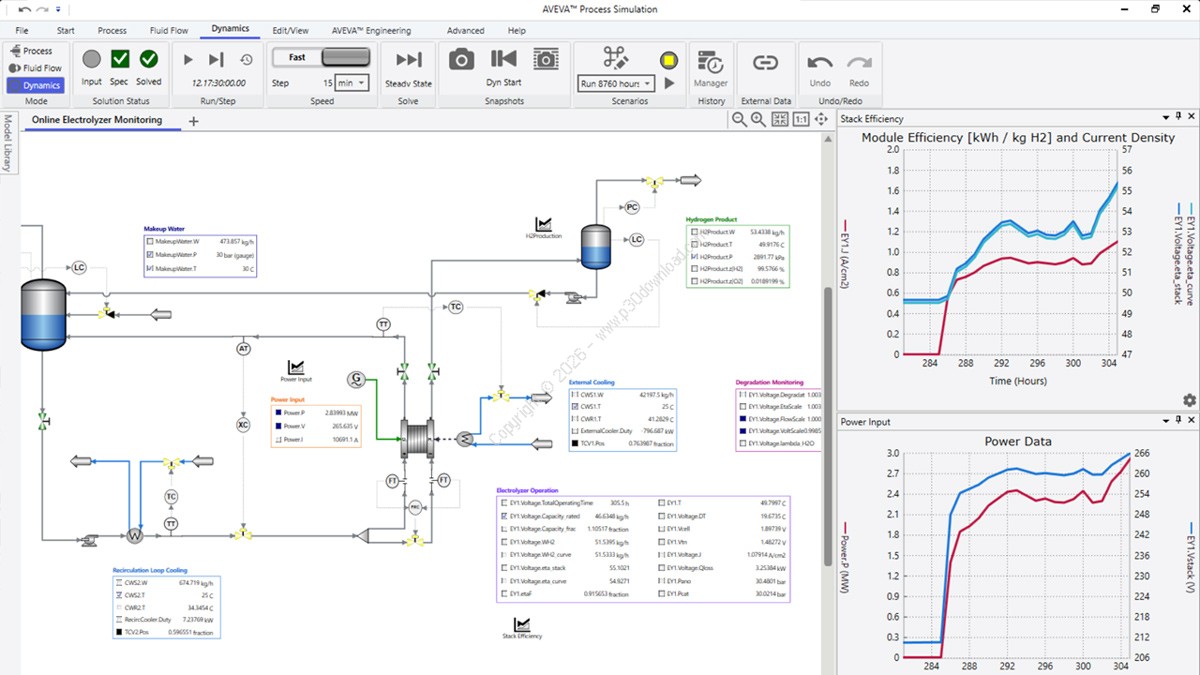Open the H2Production chart icon

[x=544, y=224]
